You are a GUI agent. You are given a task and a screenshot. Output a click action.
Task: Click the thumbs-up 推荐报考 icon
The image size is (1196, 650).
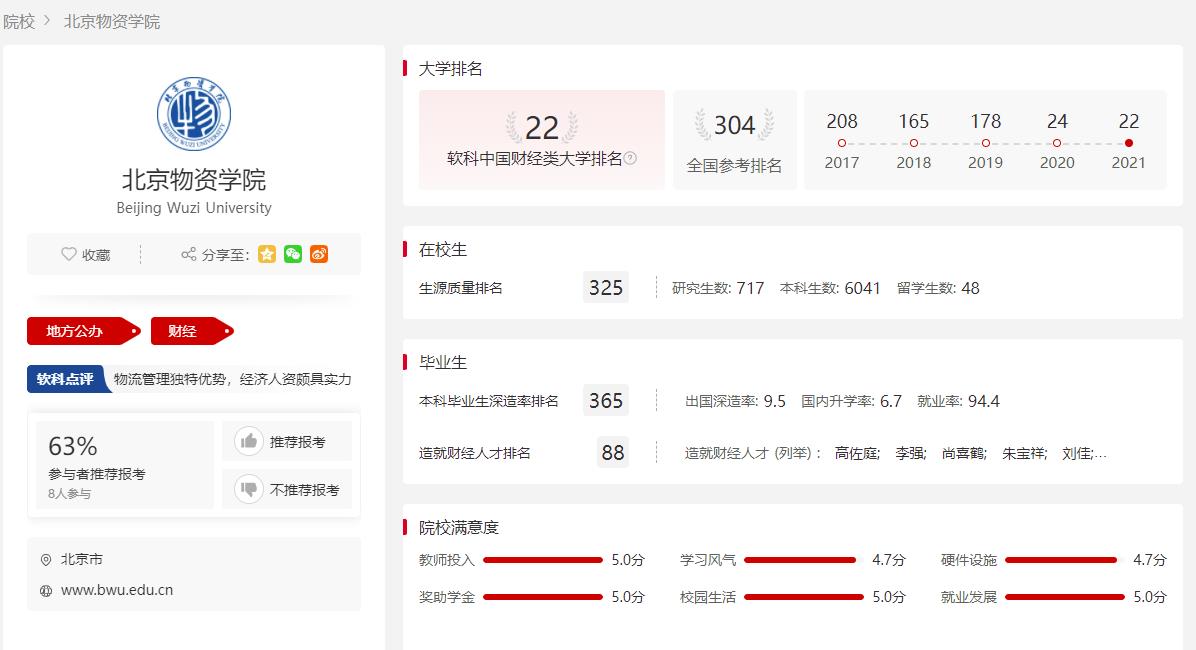(248, 441)
